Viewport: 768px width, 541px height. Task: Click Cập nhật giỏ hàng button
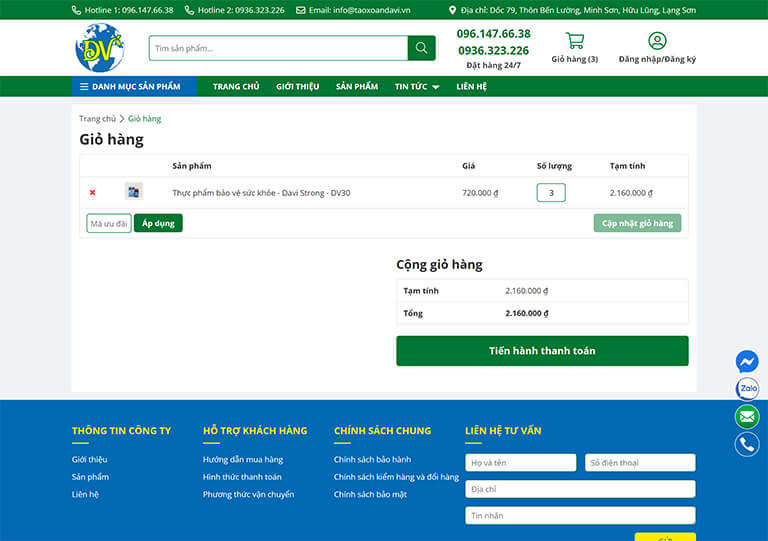point(637,223)
